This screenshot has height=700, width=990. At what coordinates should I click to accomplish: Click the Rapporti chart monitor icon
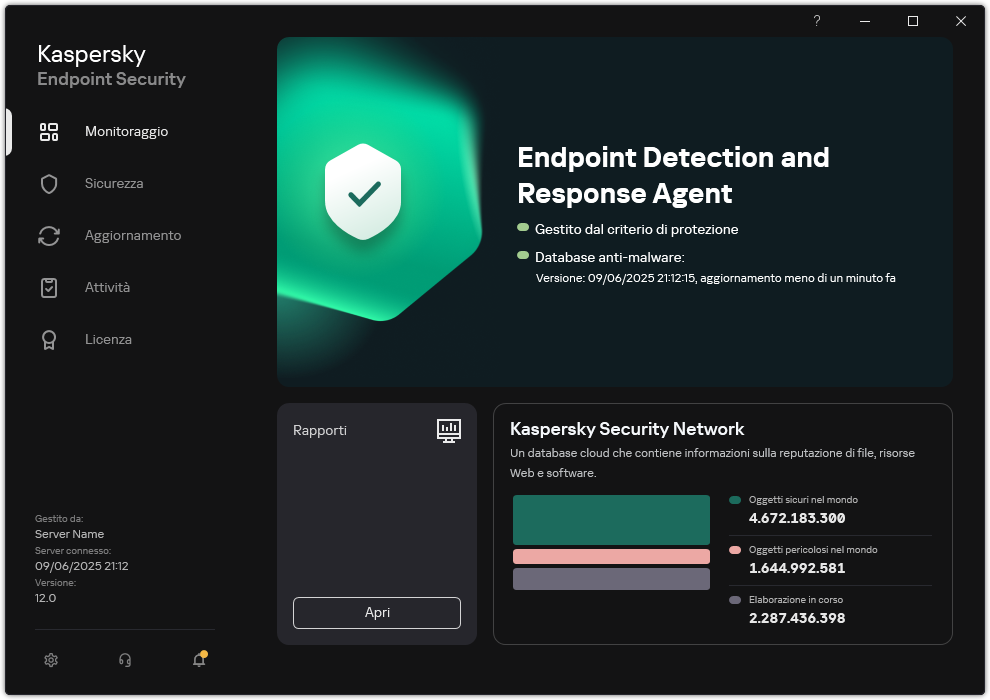tap(449, 430)
